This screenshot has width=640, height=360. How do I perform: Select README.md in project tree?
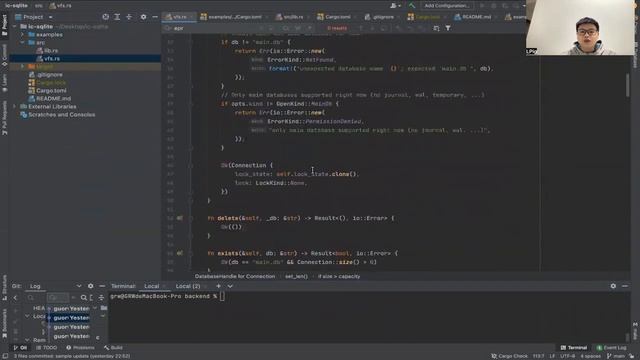pyautogui.click(x=53, y=98)
